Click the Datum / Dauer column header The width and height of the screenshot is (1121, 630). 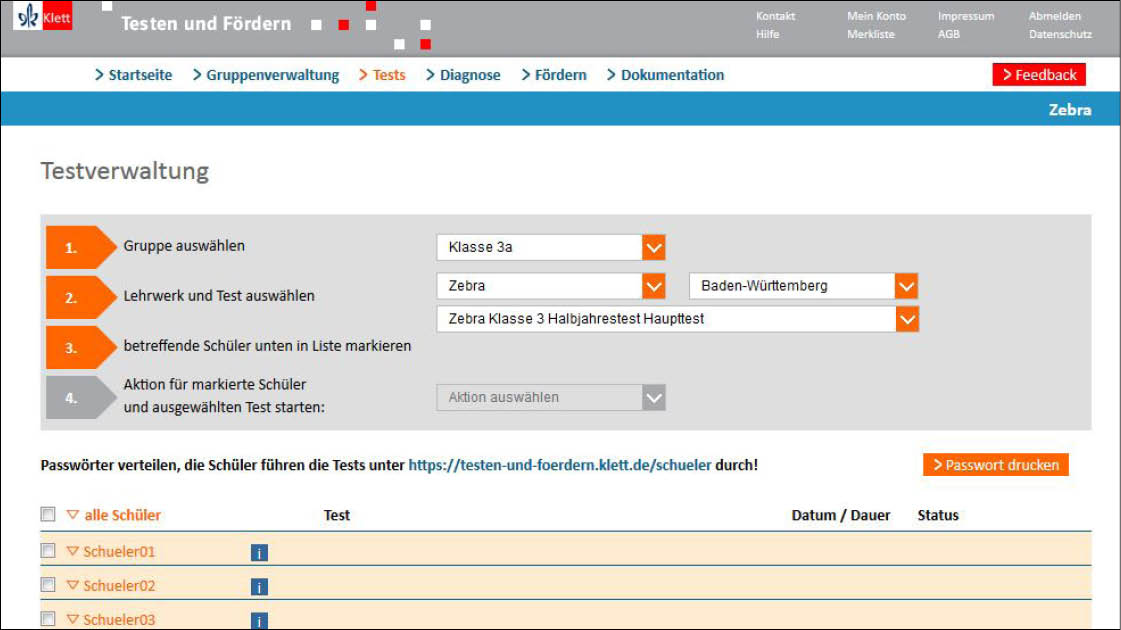pos(841,515)
